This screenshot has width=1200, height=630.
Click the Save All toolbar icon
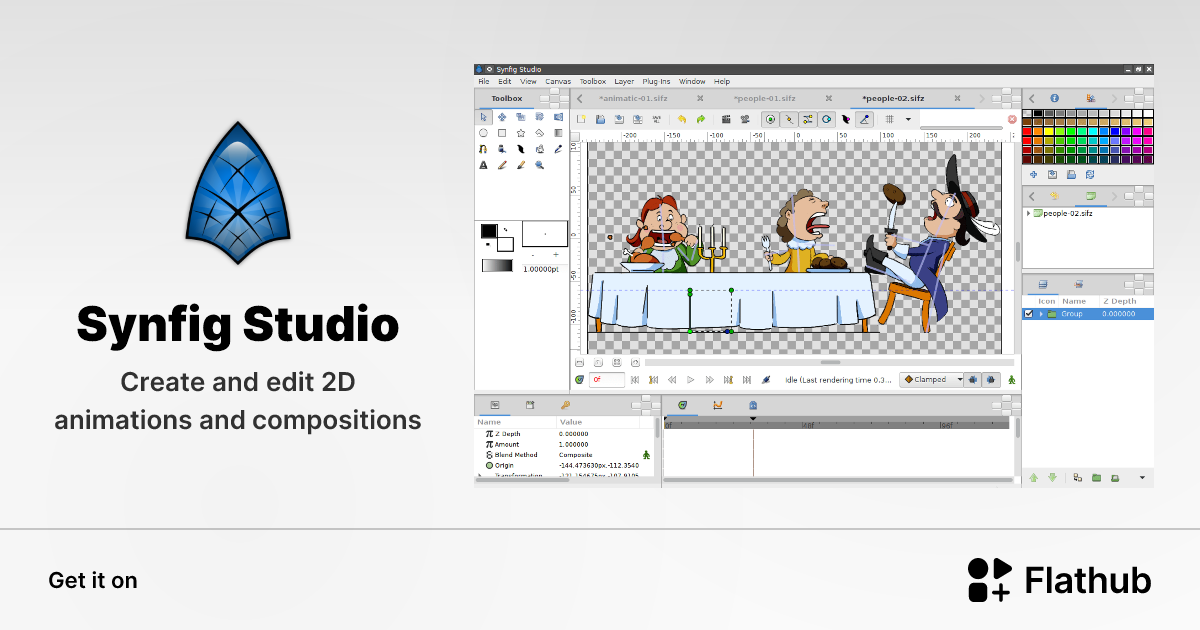point(658,118)
